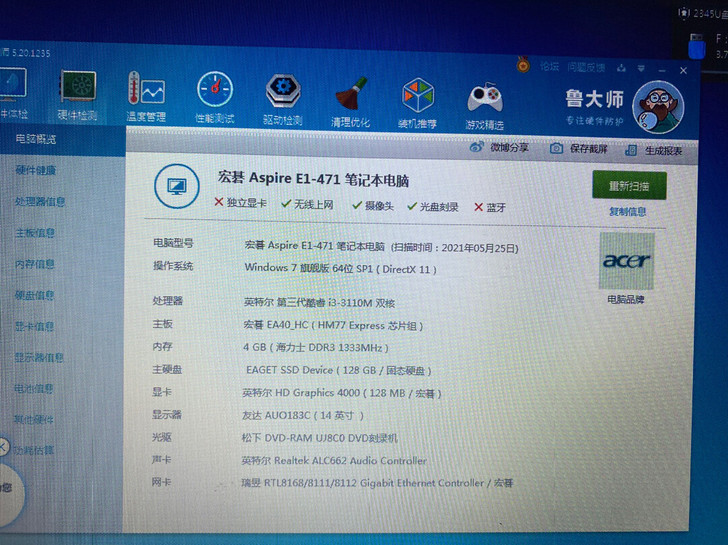Select 处理器信息 in the sidebar
Image resolution: width=728 pixels, height=545 pixels.
pos(40,201)
